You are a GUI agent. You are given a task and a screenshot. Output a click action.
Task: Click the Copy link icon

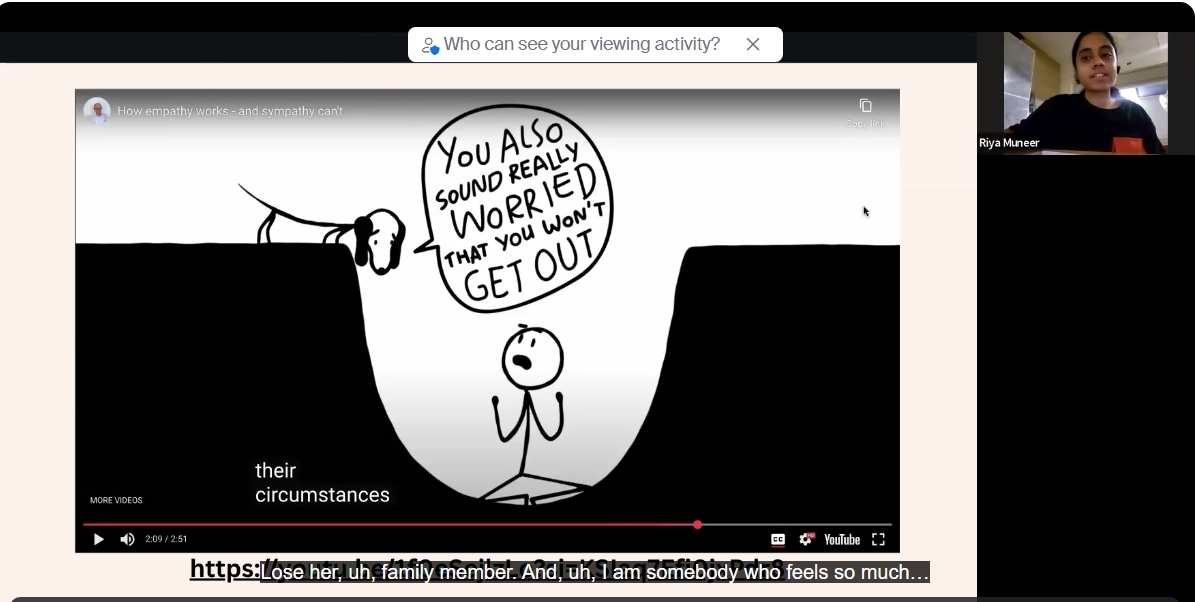tap(865, 107)
